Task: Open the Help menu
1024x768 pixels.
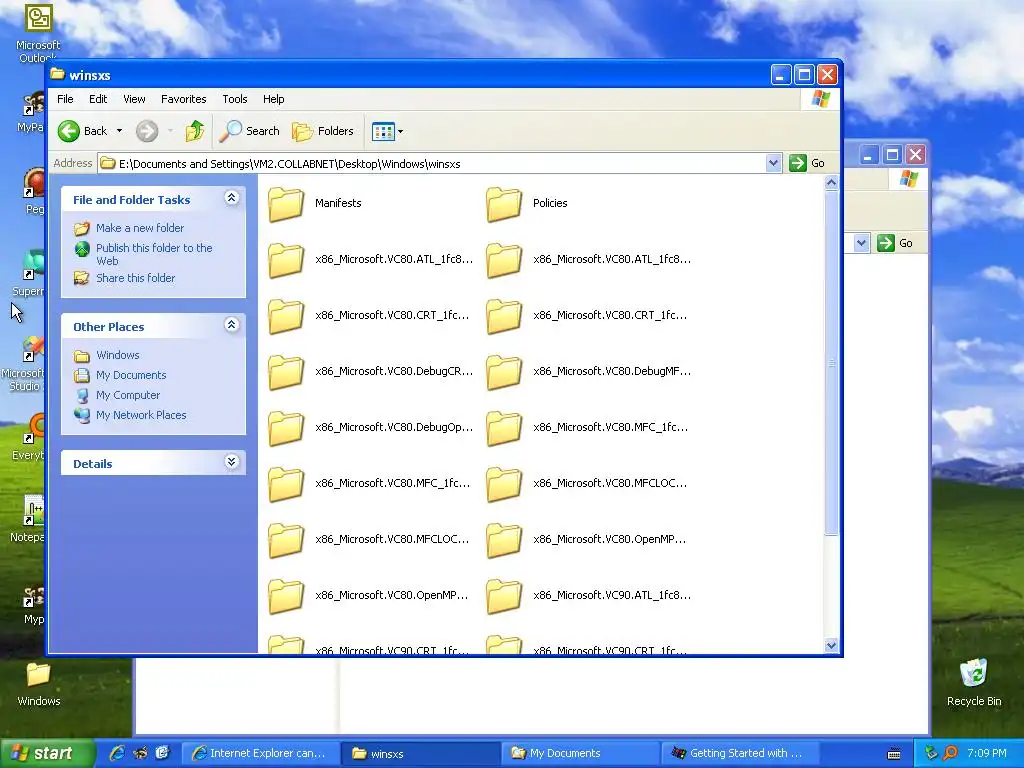Action: coord(274,99)
